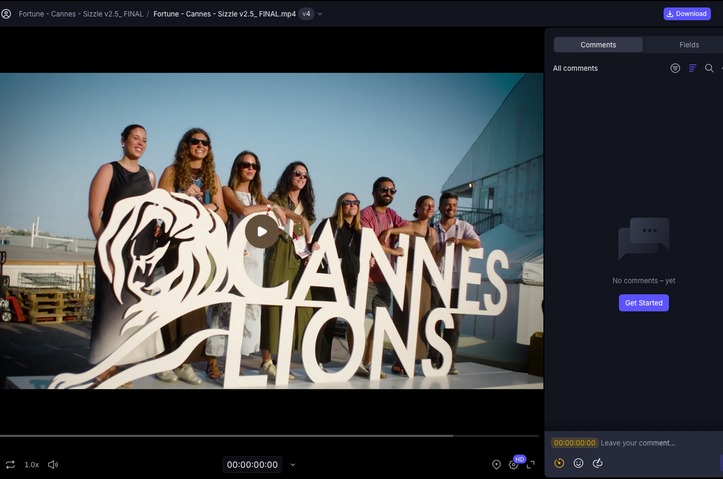
Task: Click the No comments – yet message
Action: pyautogui.click(x=644, y=280)
